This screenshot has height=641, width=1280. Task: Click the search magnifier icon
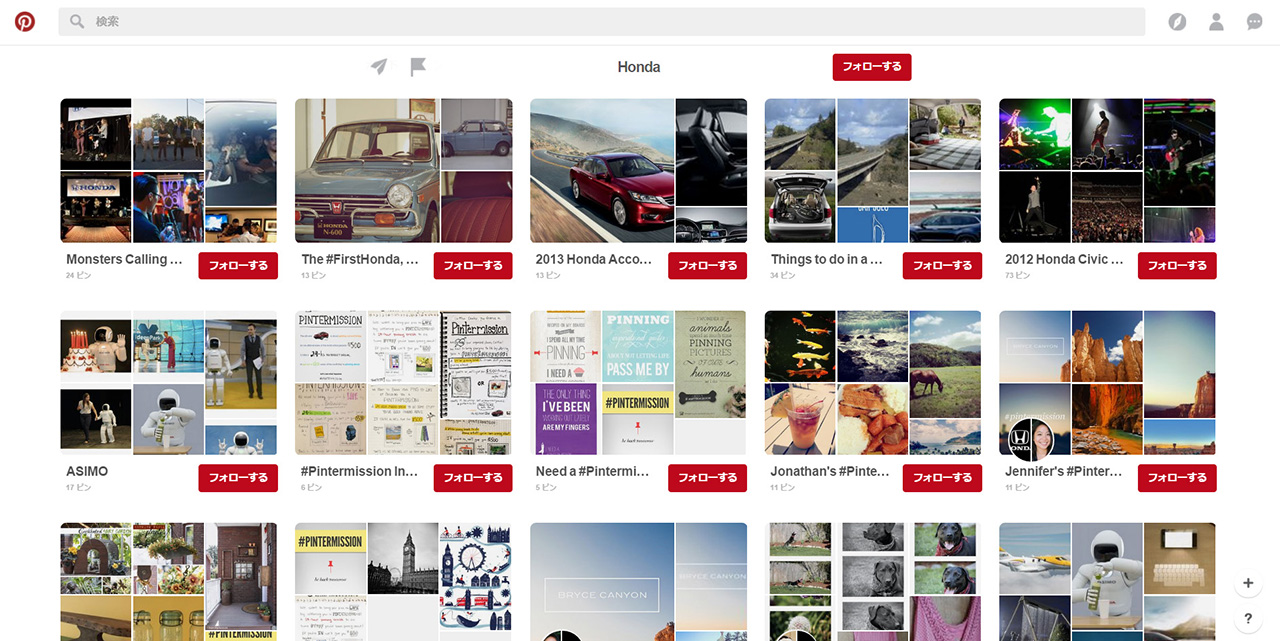[x=77, y=21]
